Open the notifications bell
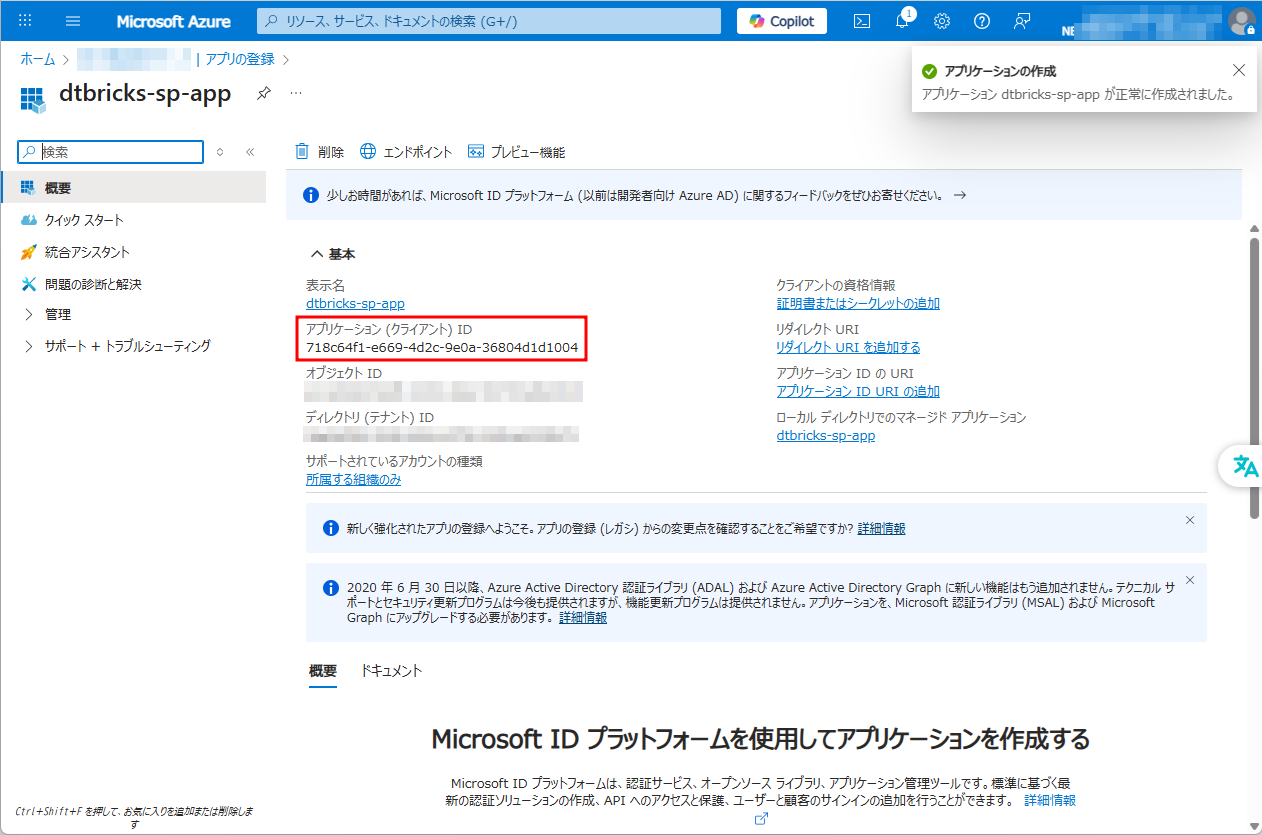The width and height of the screenshot is (1262, 835). click(x=902, y=21)
